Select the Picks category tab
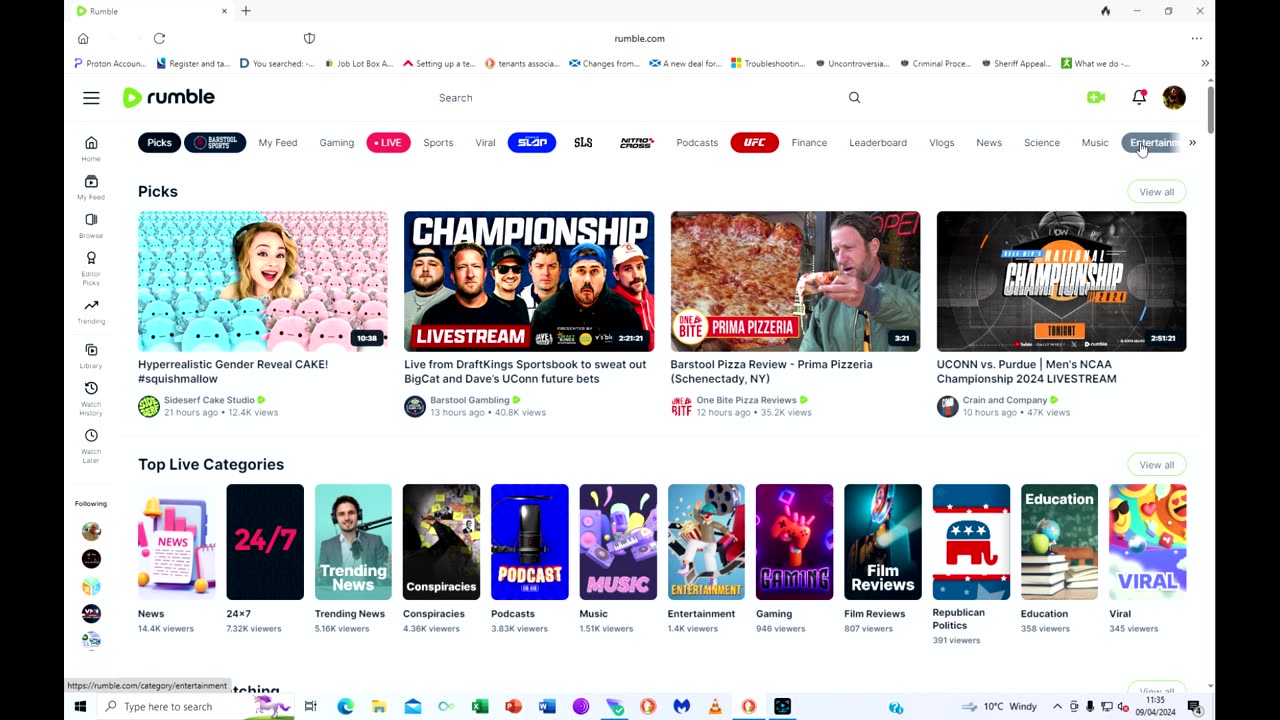Image resolution: width=1280 pixels, height=720 pixels. 159,143
